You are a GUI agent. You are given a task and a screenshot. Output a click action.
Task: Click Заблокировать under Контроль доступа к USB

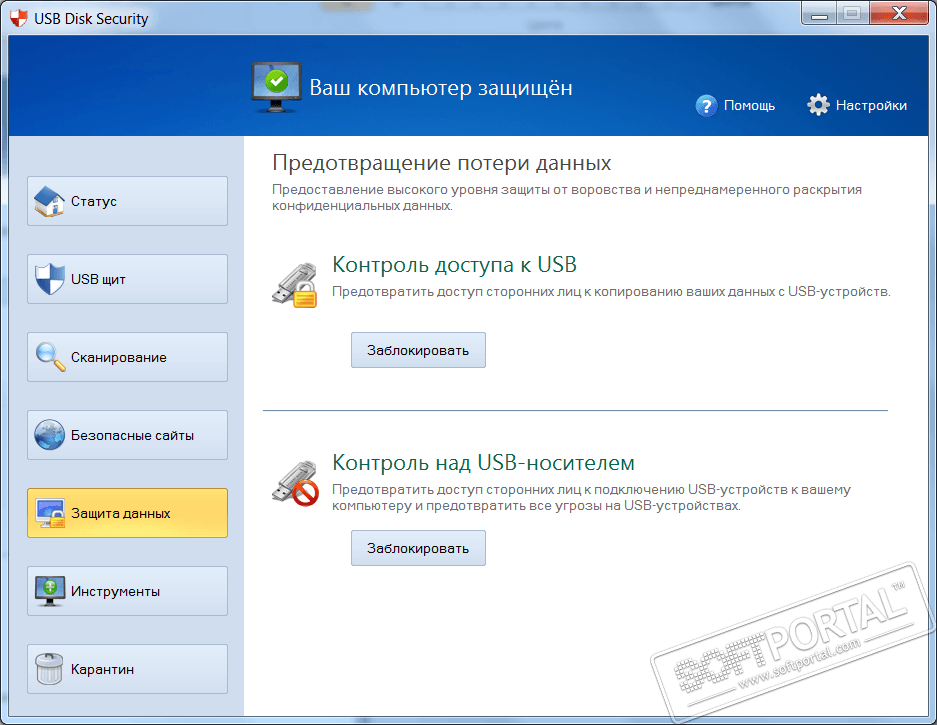coord(418,350)
